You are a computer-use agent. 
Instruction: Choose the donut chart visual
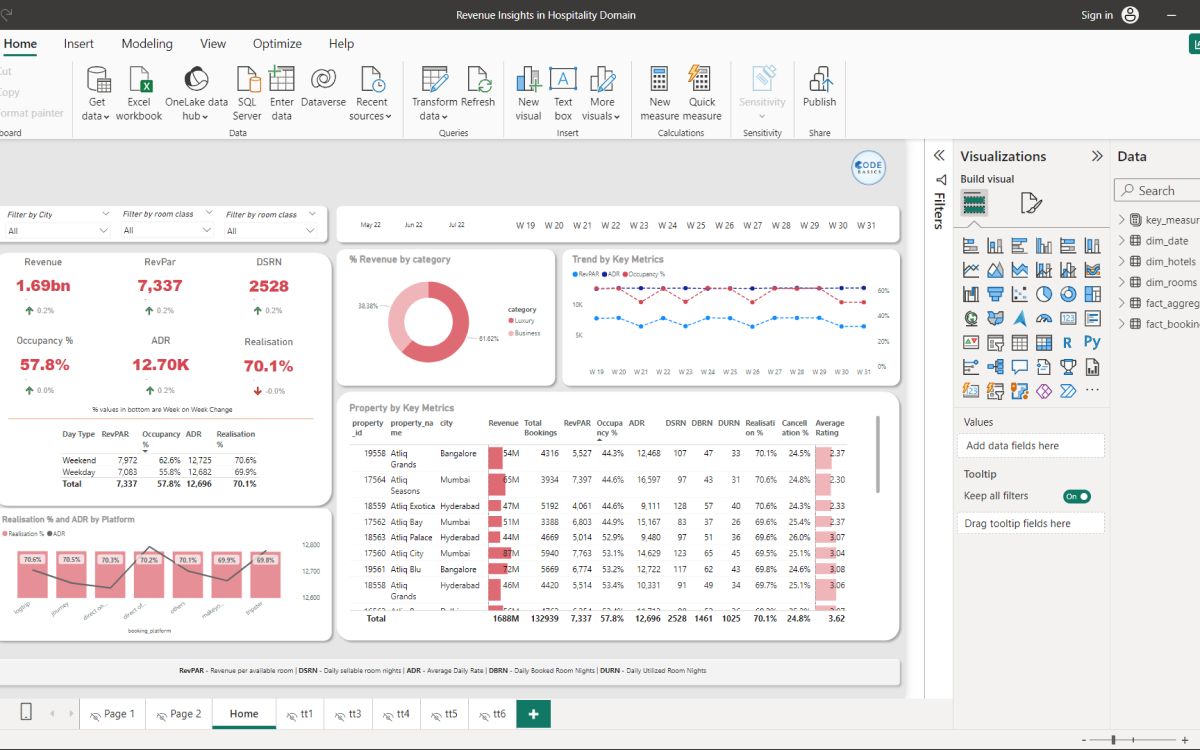click(1068, 294)
